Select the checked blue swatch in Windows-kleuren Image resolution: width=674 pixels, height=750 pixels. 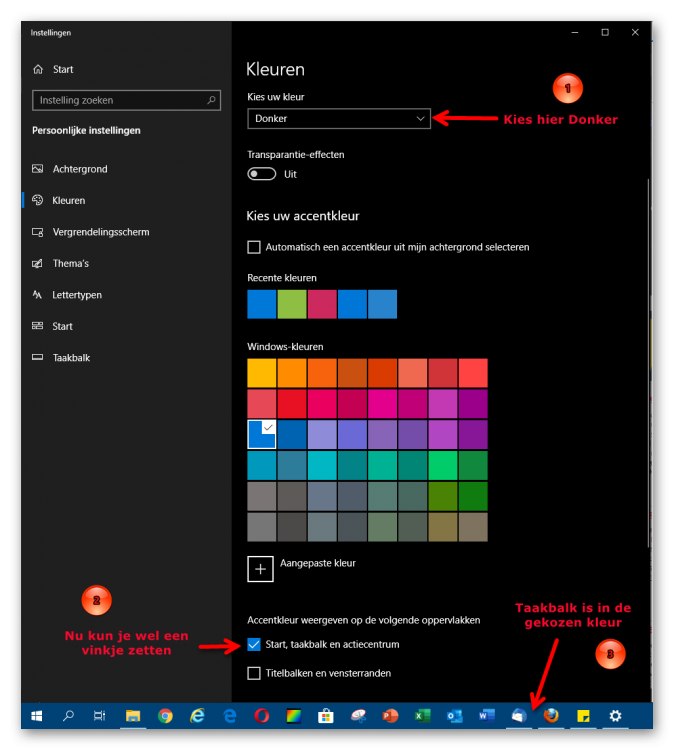tap(262, 434)
